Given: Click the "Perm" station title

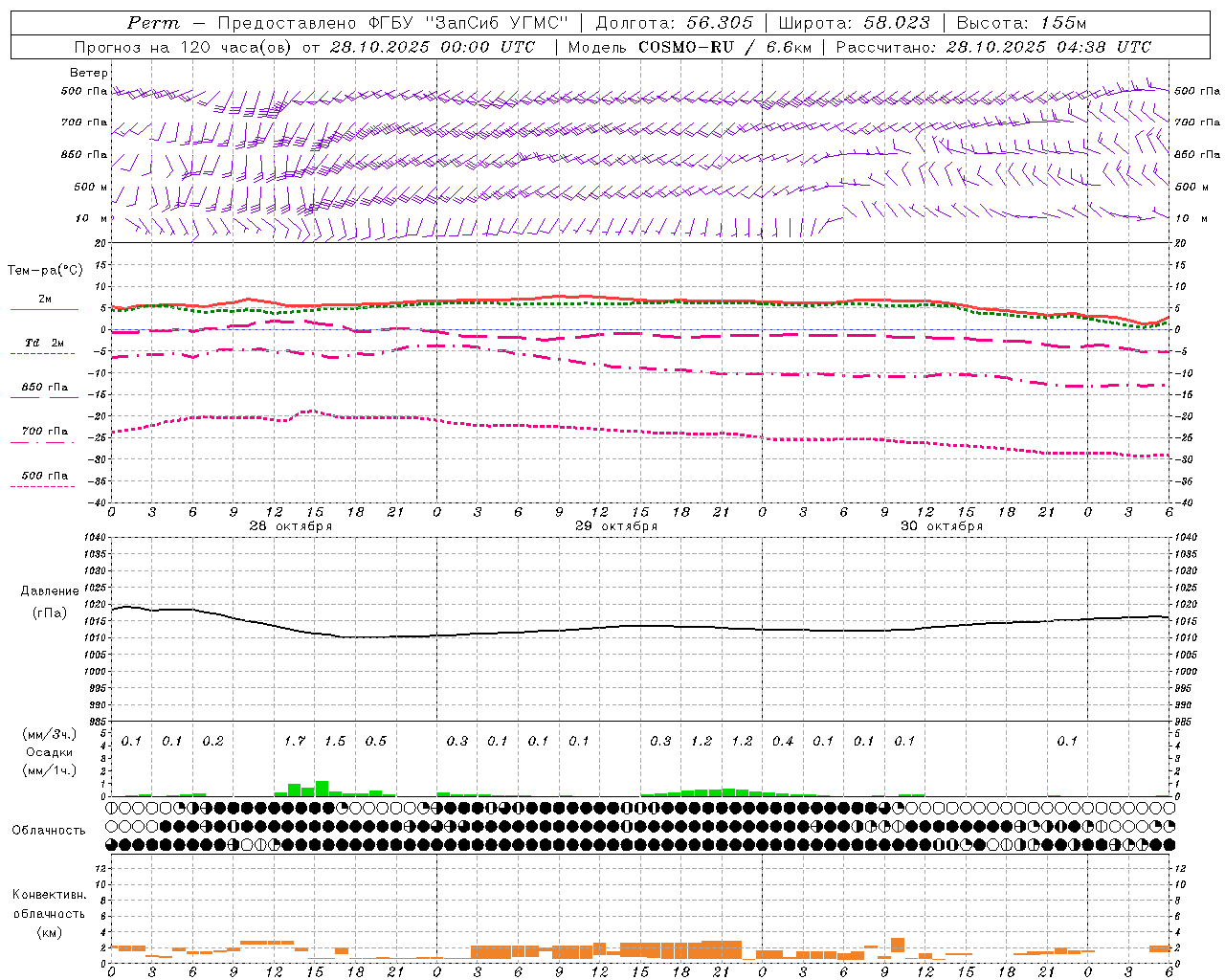Looking at the screenshot, I should pos(153,23).
